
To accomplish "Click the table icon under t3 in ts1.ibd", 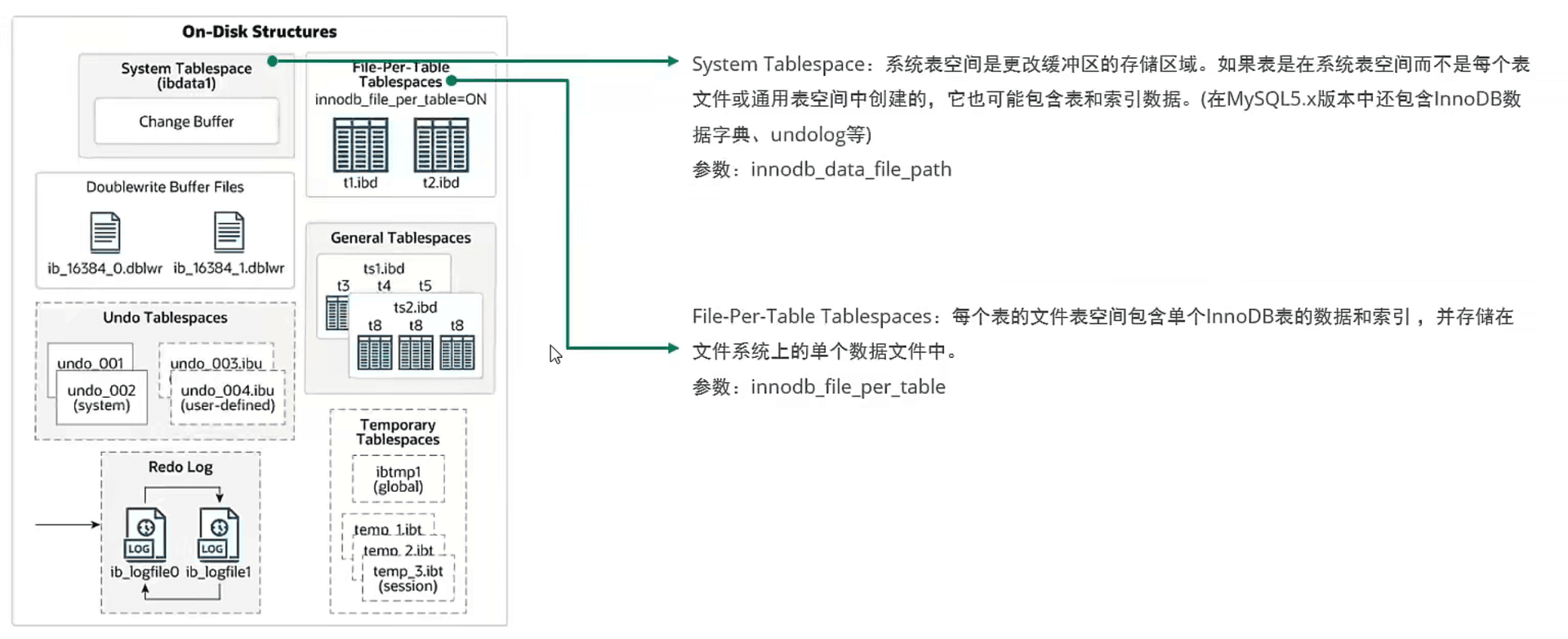I will click(x=336, y=313).
